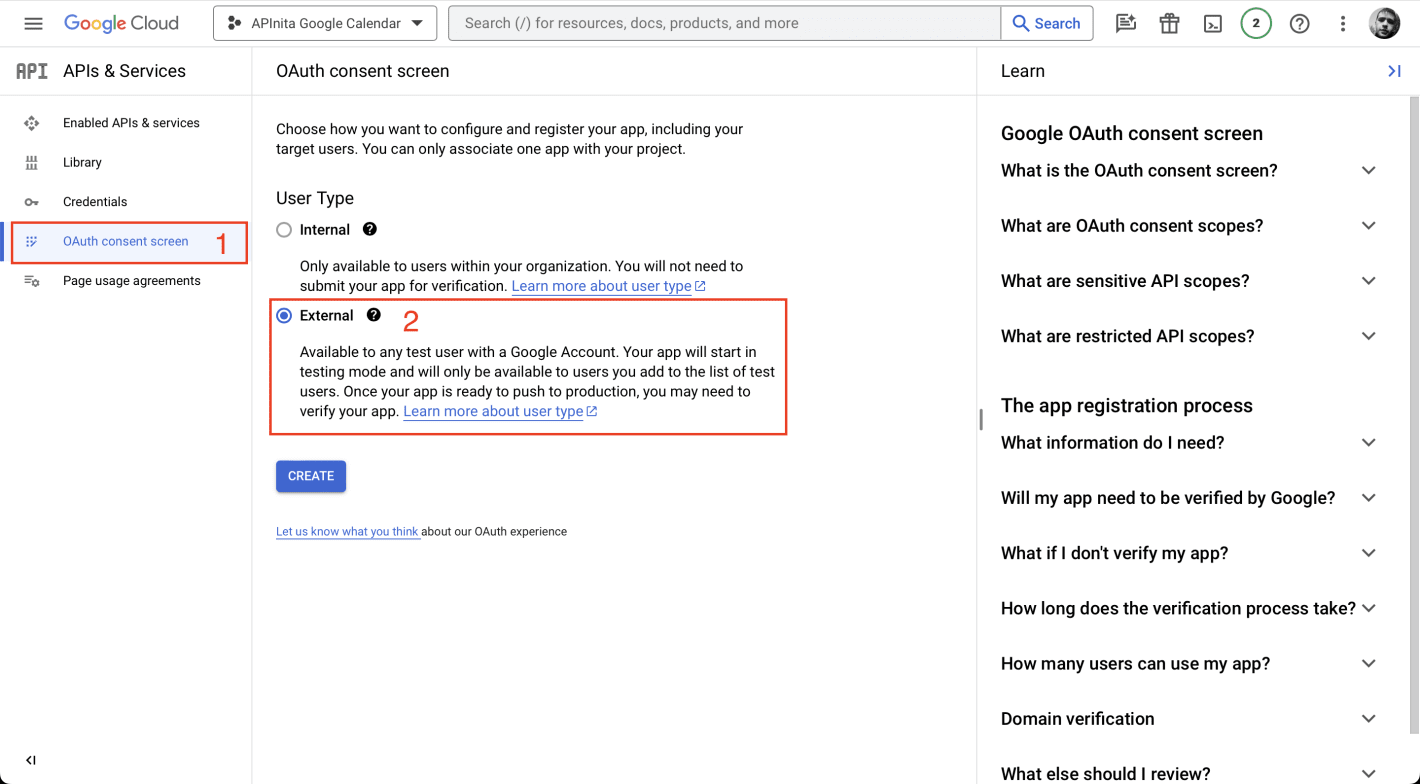The image size is (1420, 784).
Task: Select the Internal user type radio button
Action: click(x=283, y=229)
